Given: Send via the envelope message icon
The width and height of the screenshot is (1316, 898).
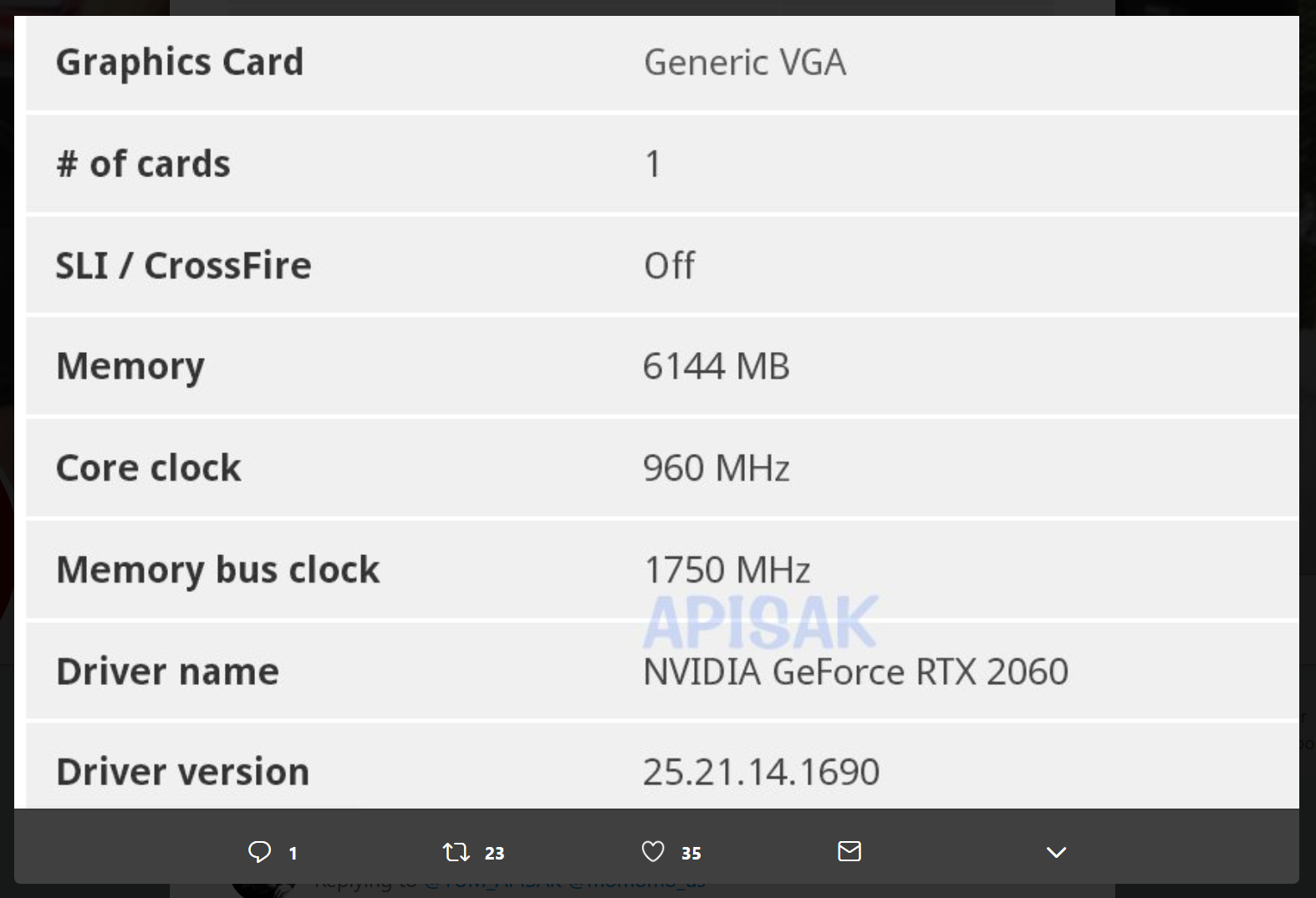Looking at the screenshot, I should [849, 851].
